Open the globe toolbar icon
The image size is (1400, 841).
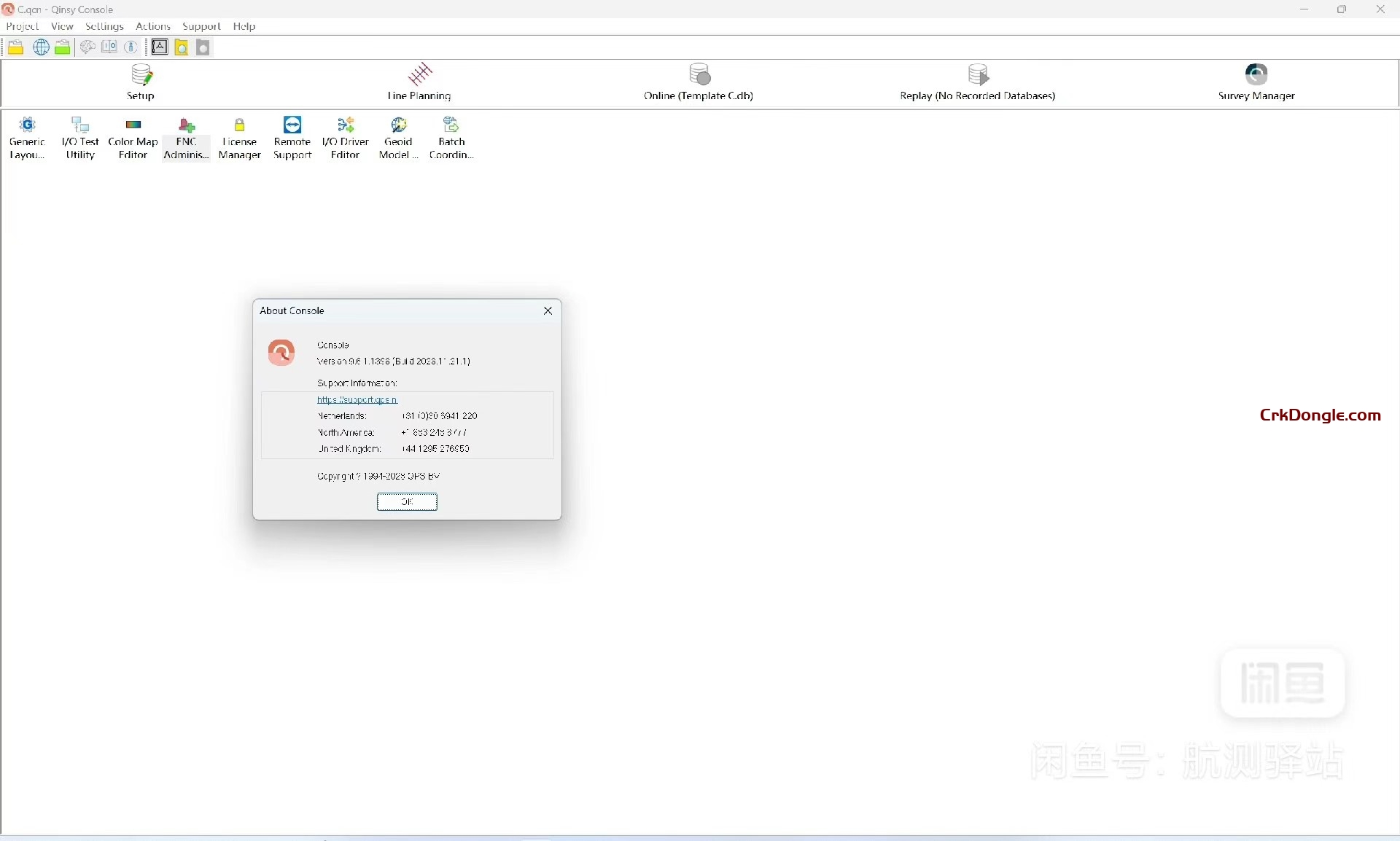[x=41, y=47]
